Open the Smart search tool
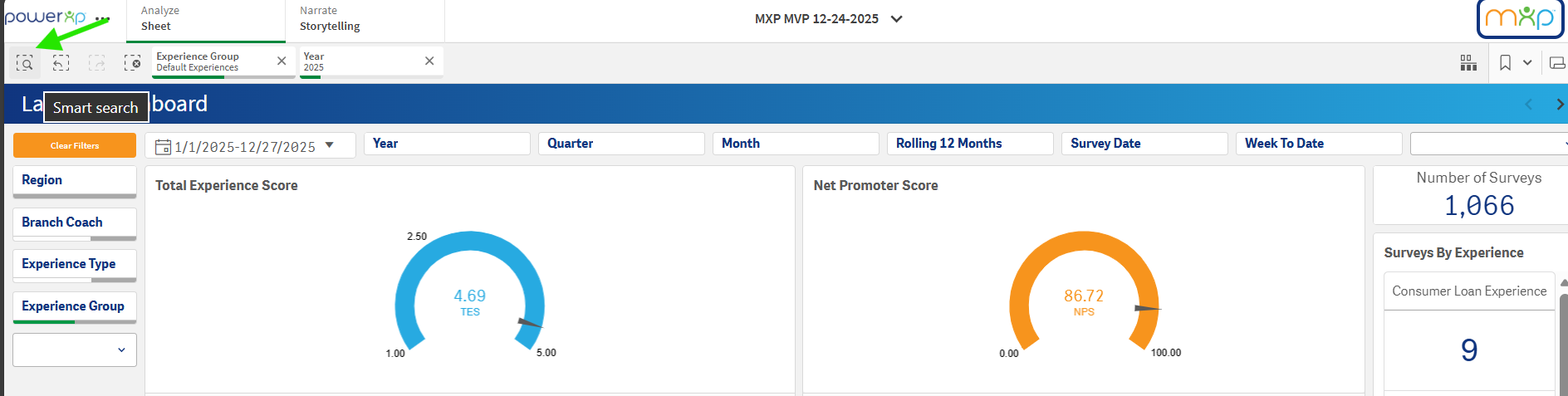Image resolution: width=1568 pixels, height=396 pixels. click(x=25, y=63)
